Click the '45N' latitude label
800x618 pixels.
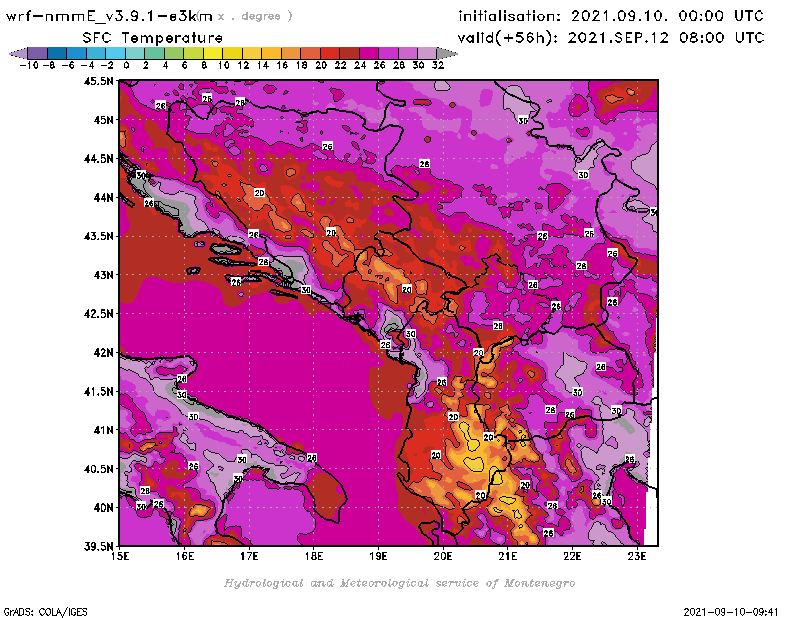tap(103, 120)
